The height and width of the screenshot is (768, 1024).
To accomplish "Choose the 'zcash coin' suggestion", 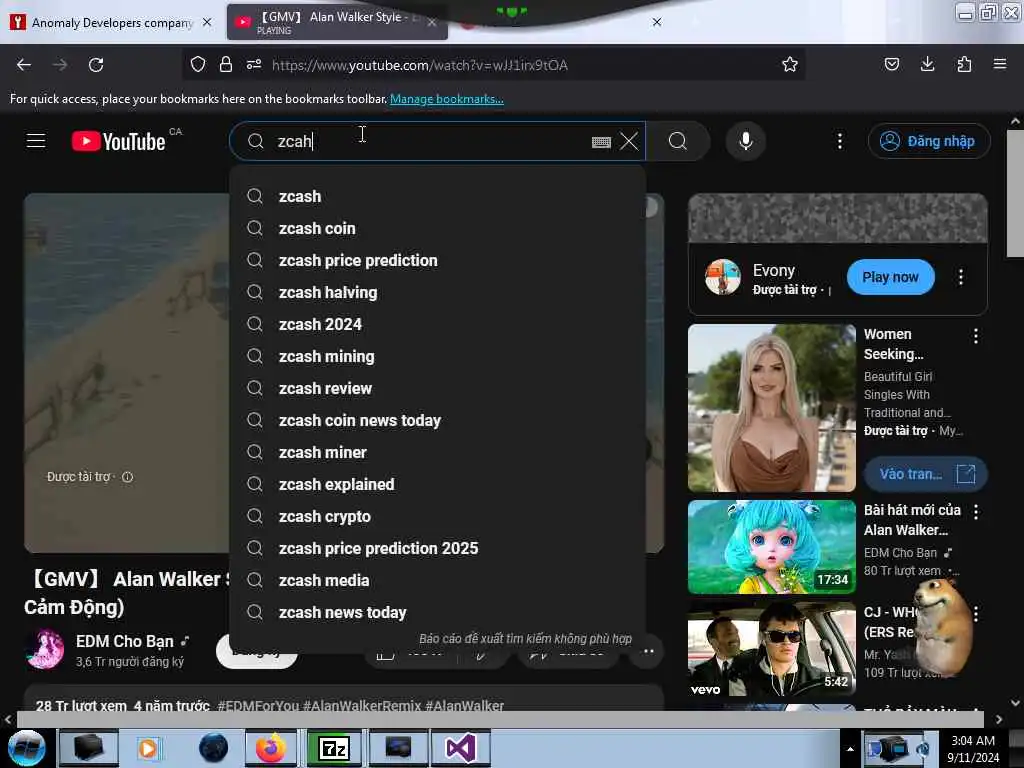I will point(438,229).
